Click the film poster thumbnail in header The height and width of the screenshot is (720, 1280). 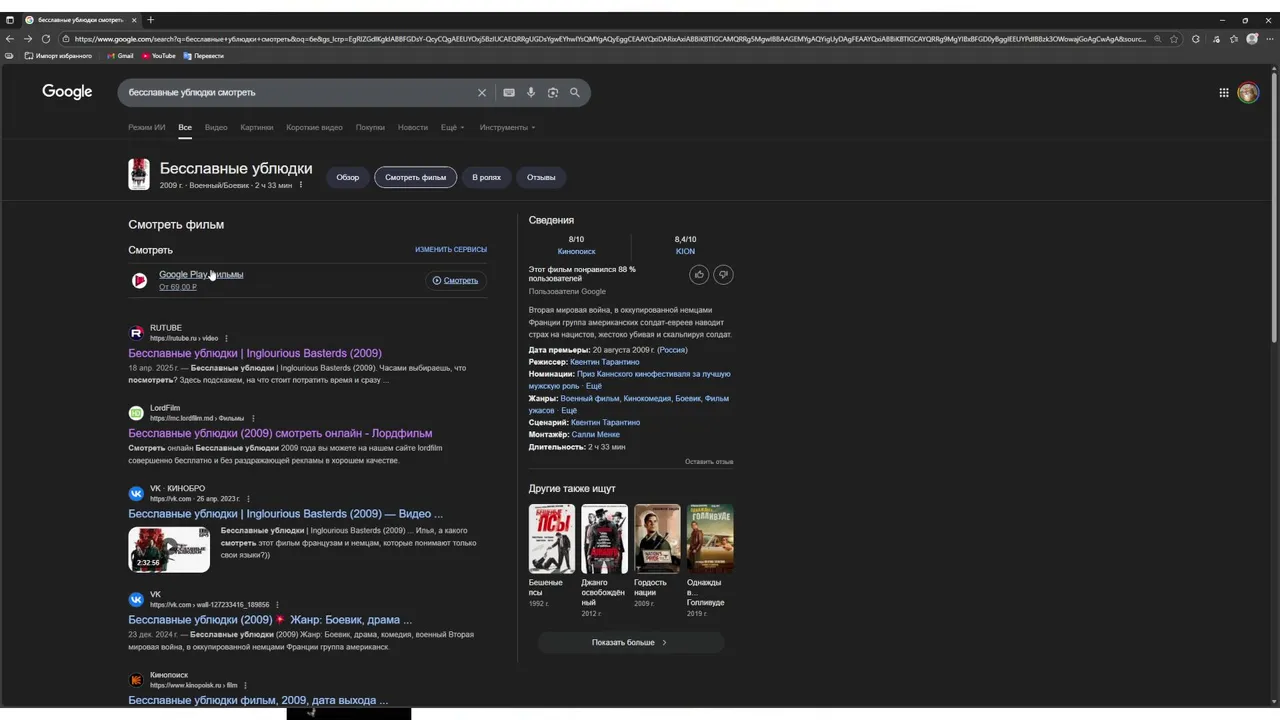pos(139,174)
